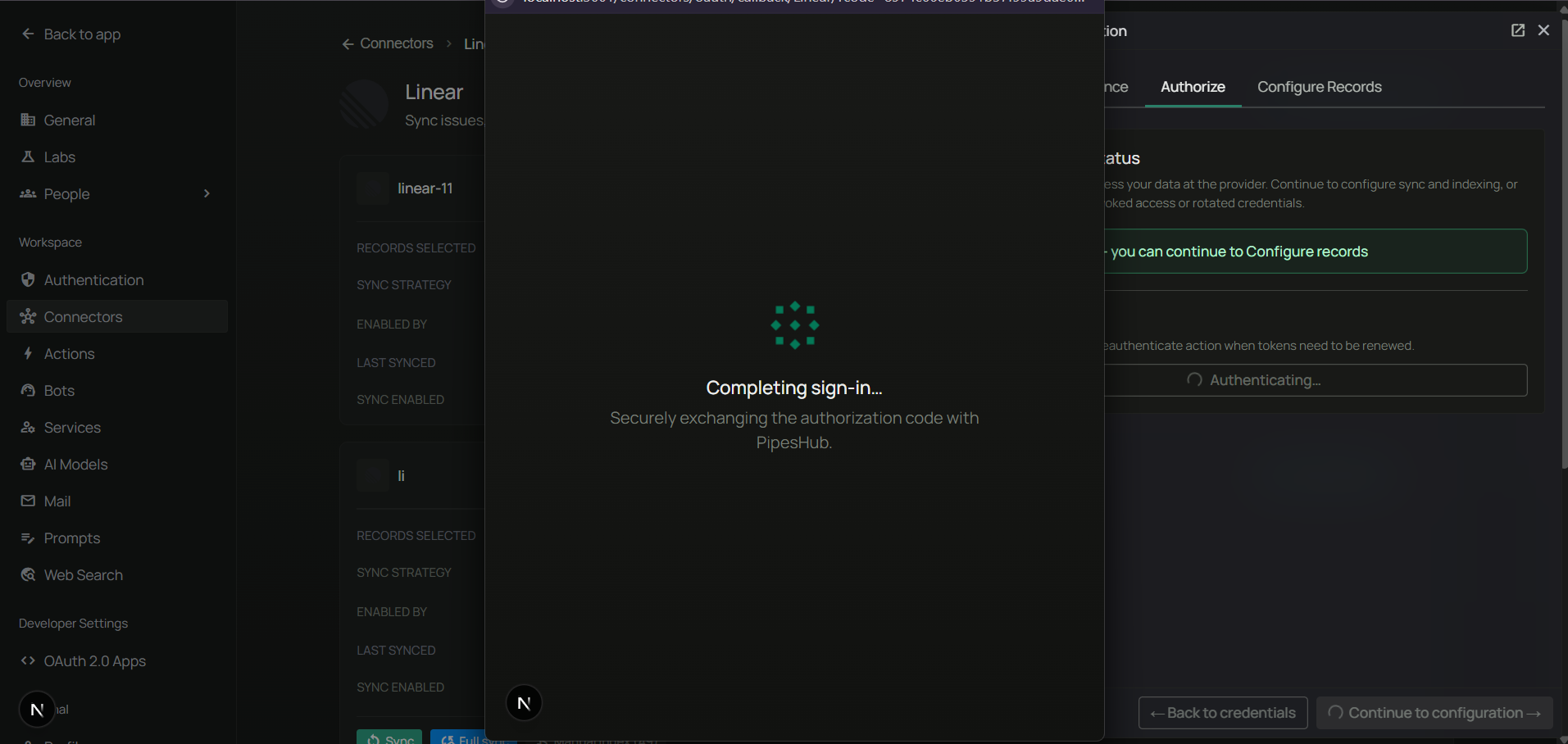The height and width of the screenshot is (744, 1568).
Task: Click the Completing sign-in… heading
Action: (794, 388)
